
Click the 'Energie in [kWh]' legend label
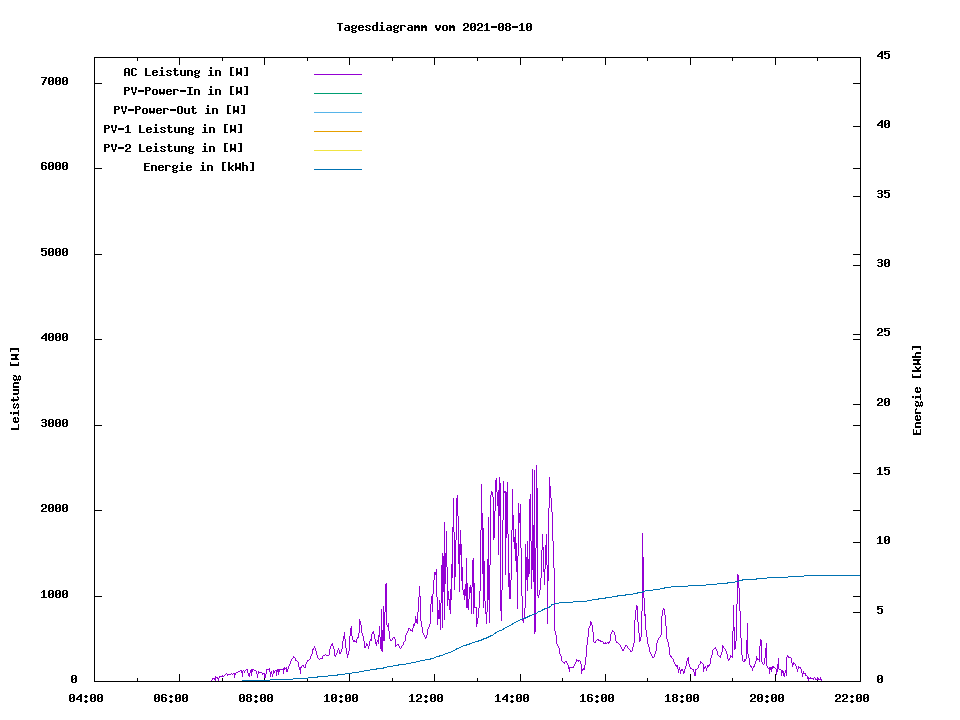199,167
